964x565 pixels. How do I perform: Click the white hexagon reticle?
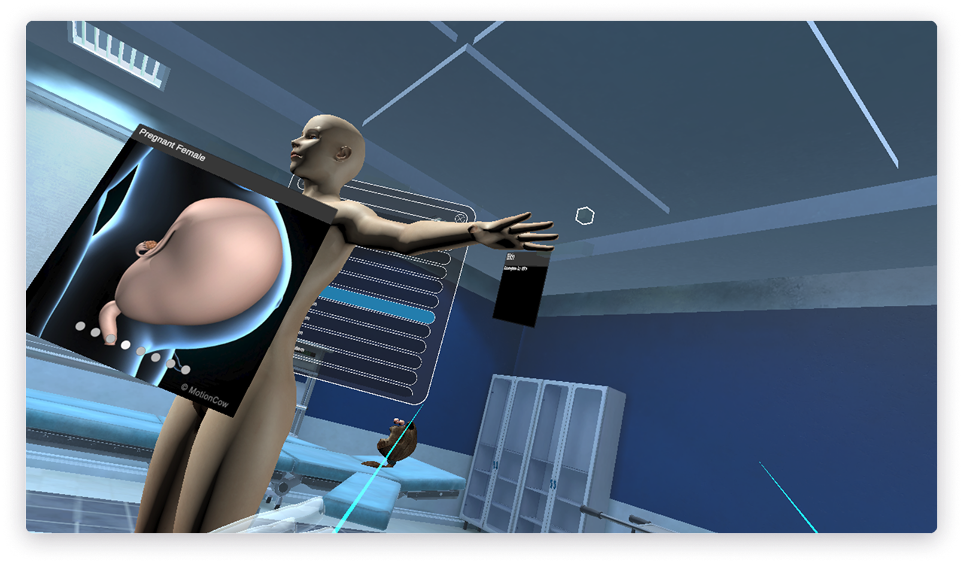tap(585, 215)
